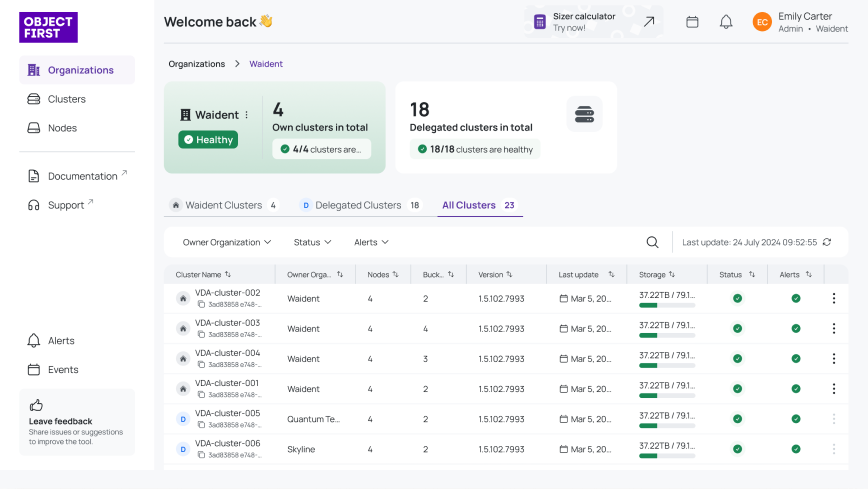
Task: Switch to Delegated Clusters tab
Action: click(x=360, y=205)
